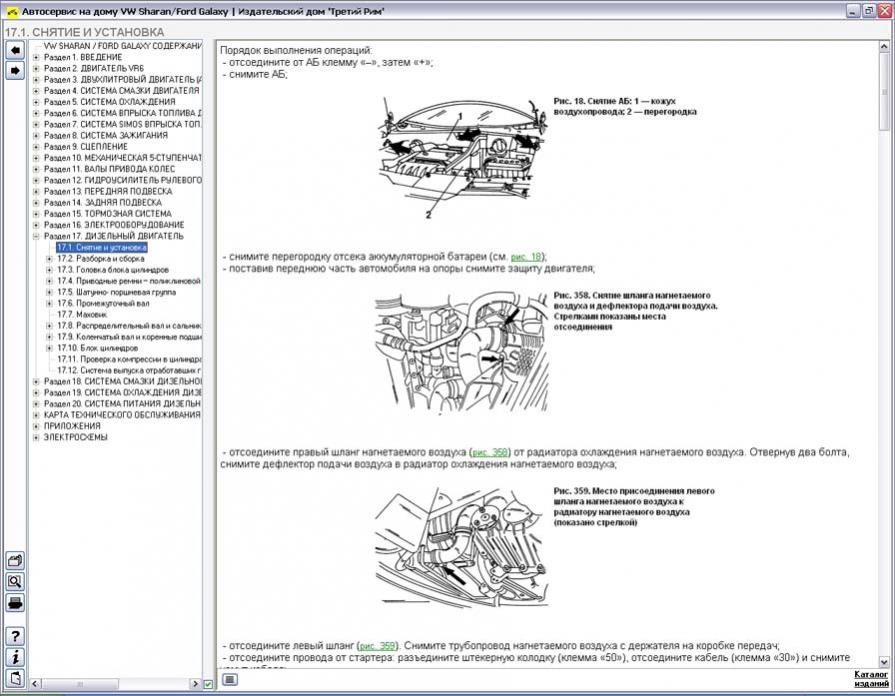Expand 17.2. Разборка и сборка
Viewport: 895px width, 696px height.
pyautogui.click(x=49, y=259)
